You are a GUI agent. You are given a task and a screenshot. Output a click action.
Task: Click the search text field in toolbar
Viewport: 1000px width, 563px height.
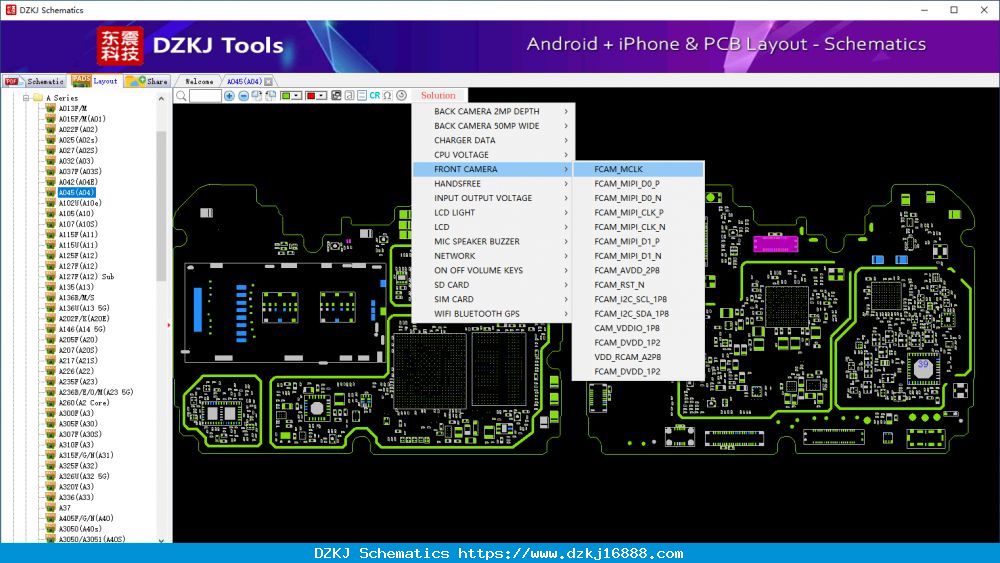coord(205,96)
